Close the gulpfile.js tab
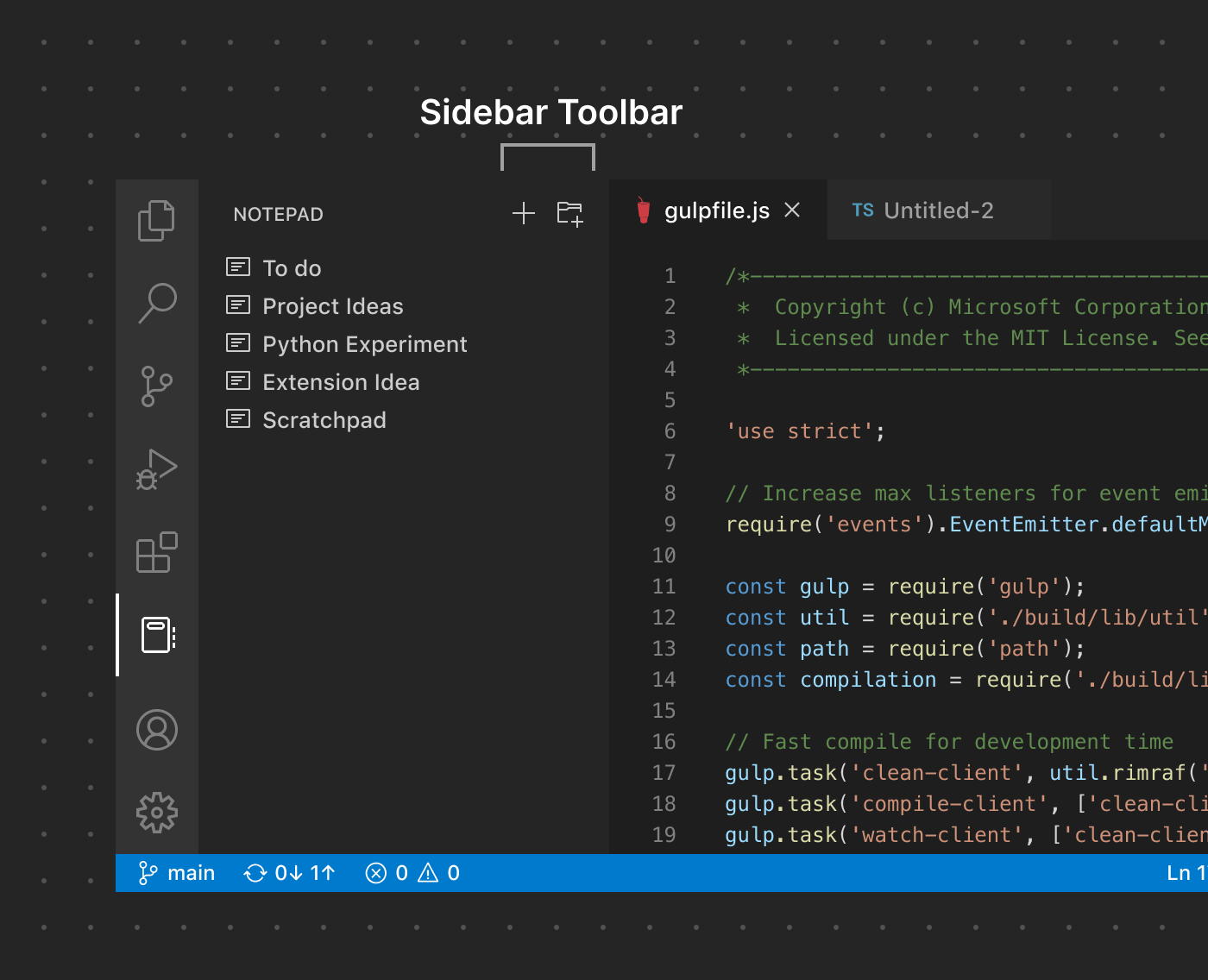 (x=791, y=210)
